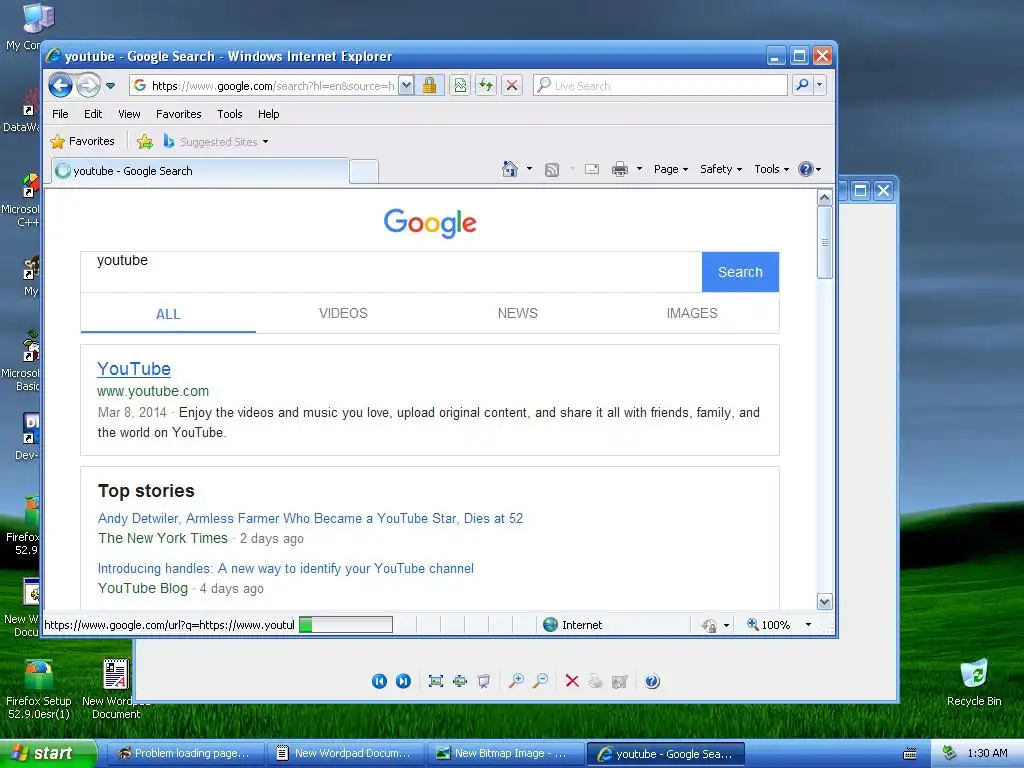
Task: Open search provider dropdown arrow
Action: tap(820, 86)
